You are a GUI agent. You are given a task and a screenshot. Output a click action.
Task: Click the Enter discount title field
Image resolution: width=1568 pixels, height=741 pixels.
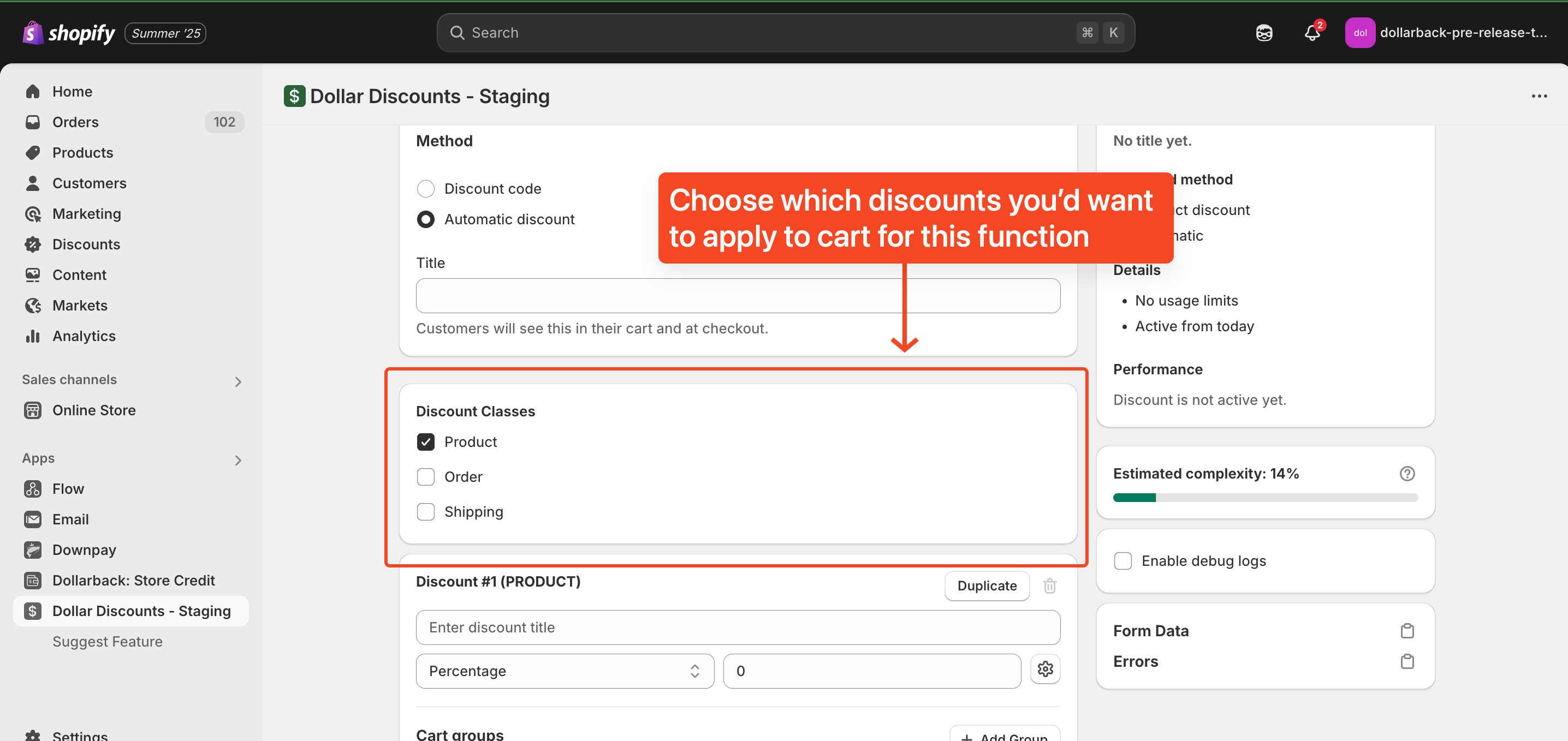(x=737, y=628)
